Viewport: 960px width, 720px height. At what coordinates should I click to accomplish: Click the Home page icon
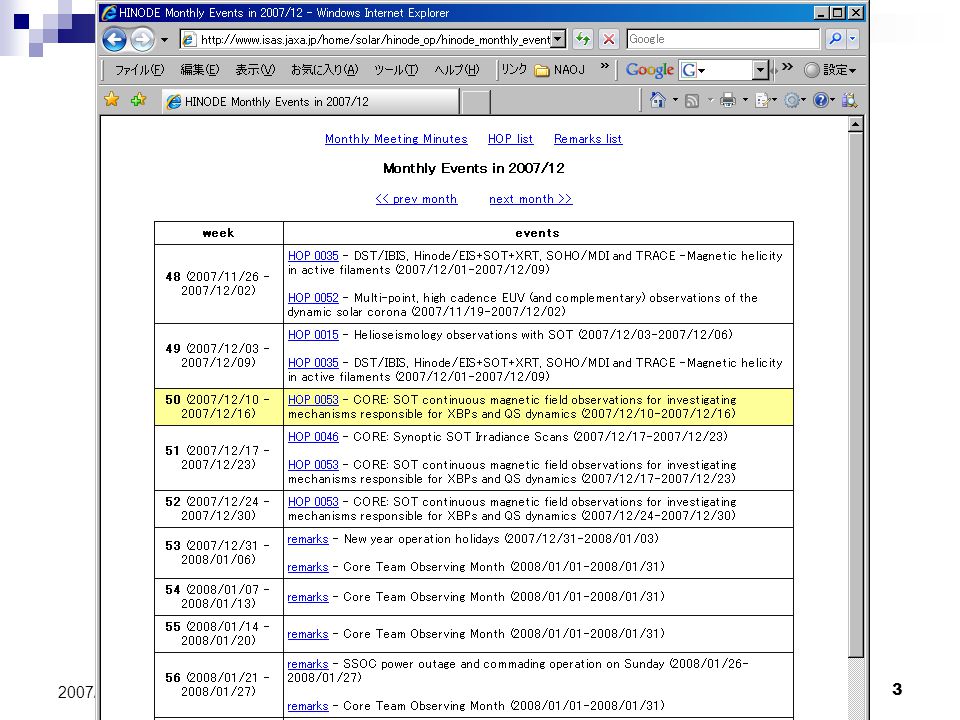pos(658,100)
